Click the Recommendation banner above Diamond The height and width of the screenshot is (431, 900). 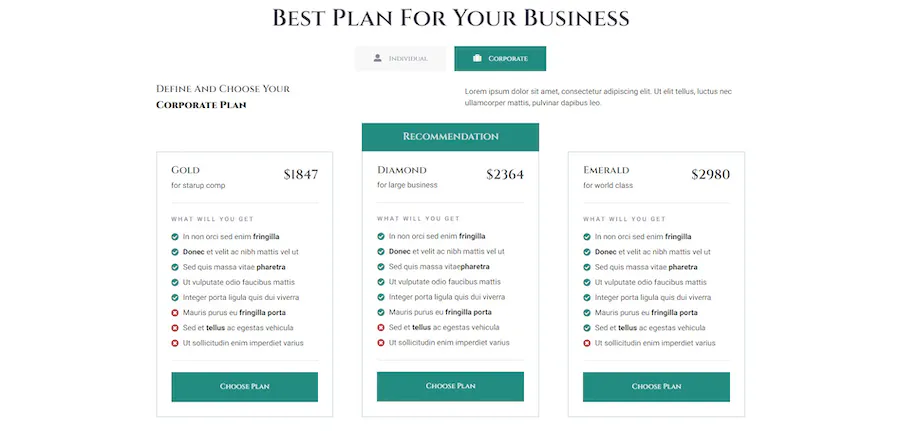click(x=451, y=137)
